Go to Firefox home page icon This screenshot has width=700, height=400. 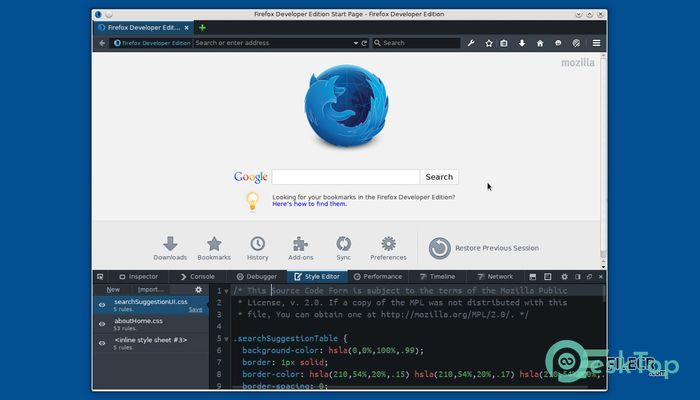tap(540, 43)
